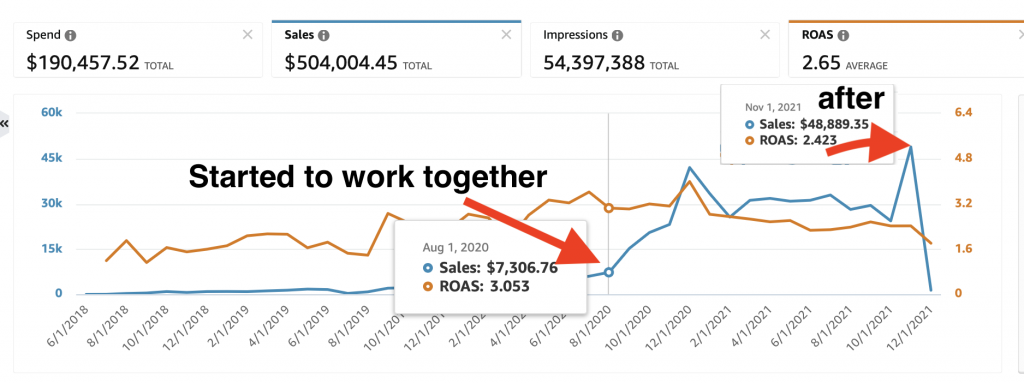
Task: Select the Sales metric card
Action: click(x=396, y=49)
